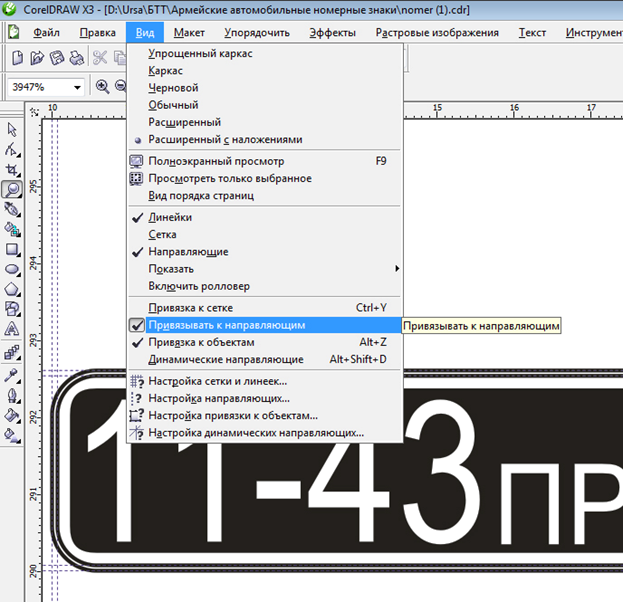Image resolution: width=624 pixels, height=603 pixels.
Task: Select the Basic Shapes tool
Action: (x=12, y=309)
